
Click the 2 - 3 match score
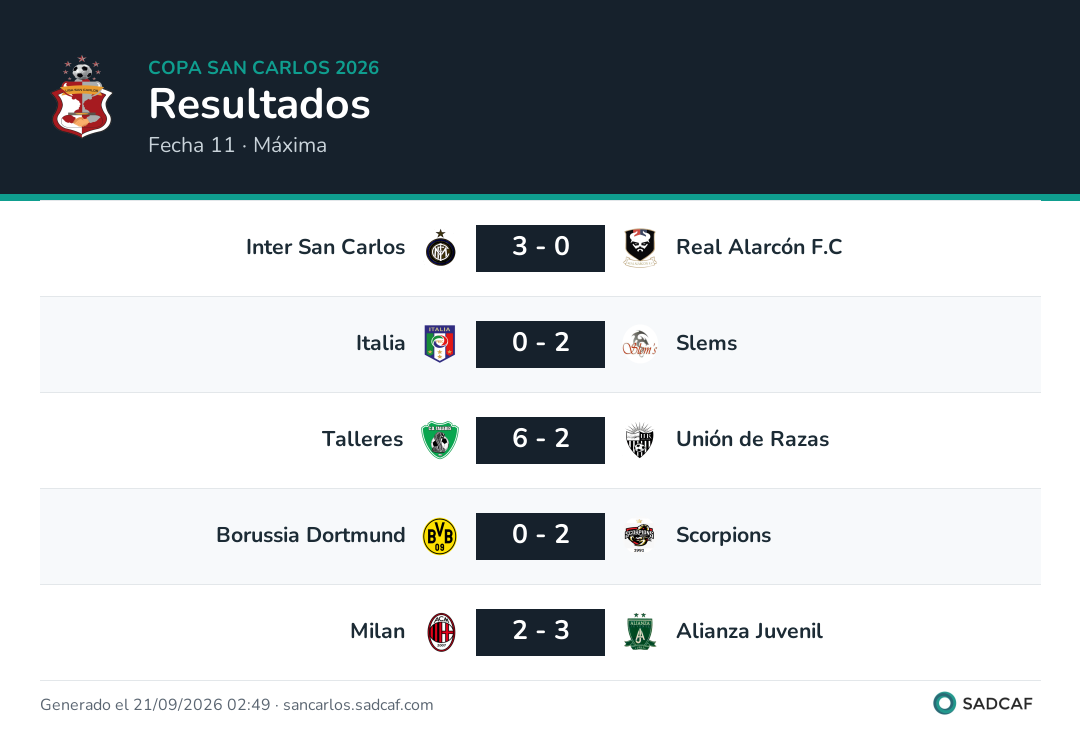pyautogui.click(x=541, y=632)
